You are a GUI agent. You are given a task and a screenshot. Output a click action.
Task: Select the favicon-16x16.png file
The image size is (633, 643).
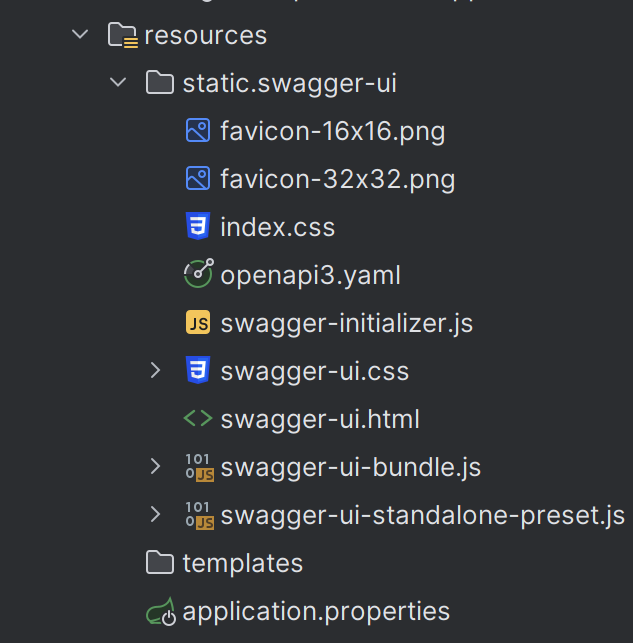[x=333, y=132]
